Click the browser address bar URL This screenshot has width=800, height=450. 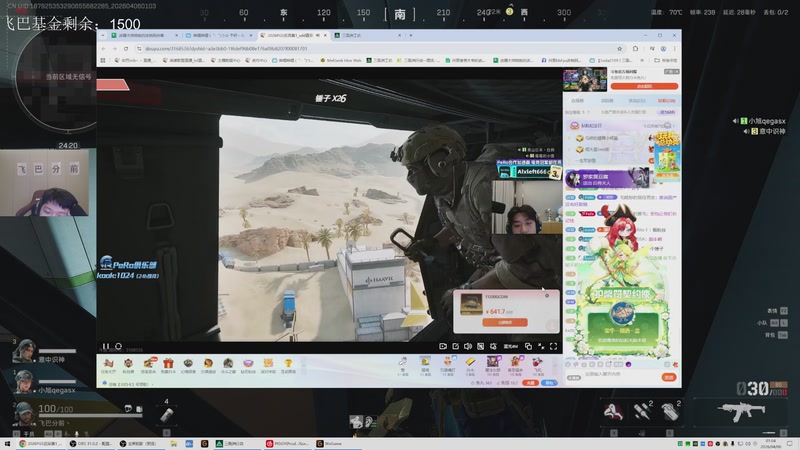pos(226,48)
